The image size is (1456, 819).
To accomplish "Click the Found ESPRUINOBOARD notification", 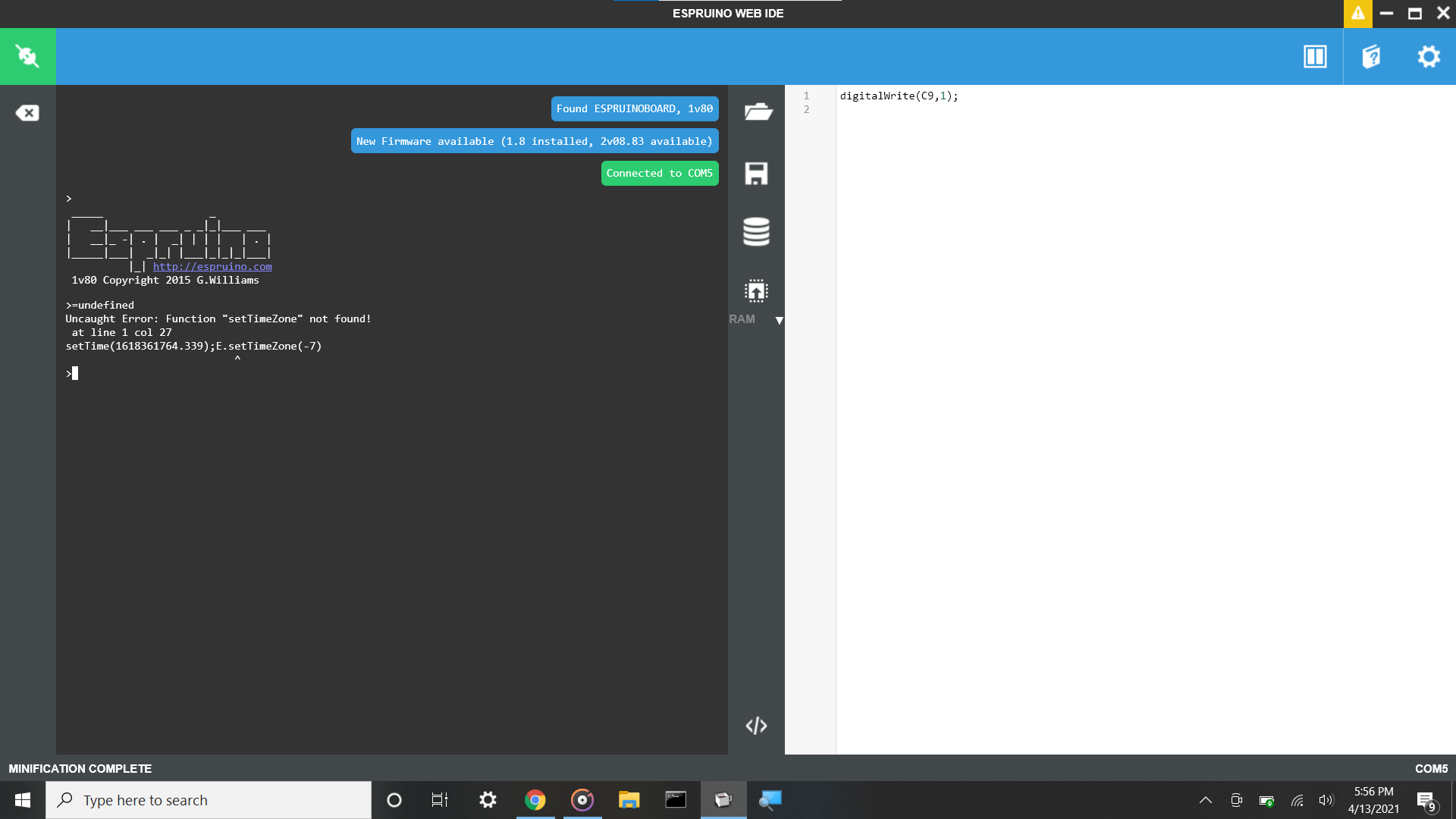I will pos(635,108).
